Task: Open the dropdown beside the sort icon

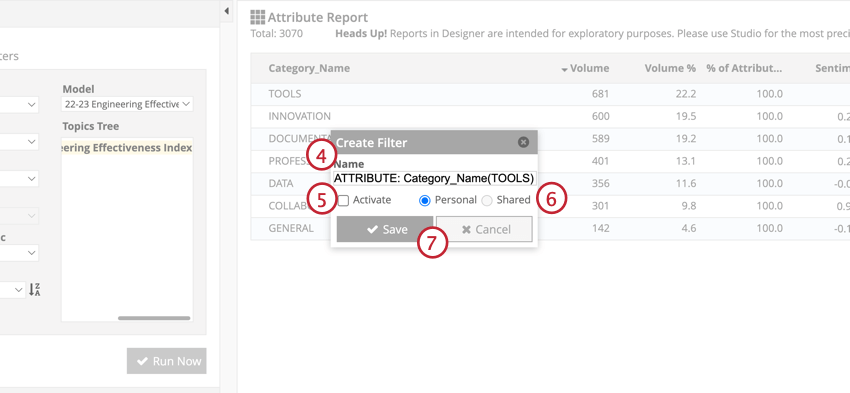Action: (x=12, y=289)
